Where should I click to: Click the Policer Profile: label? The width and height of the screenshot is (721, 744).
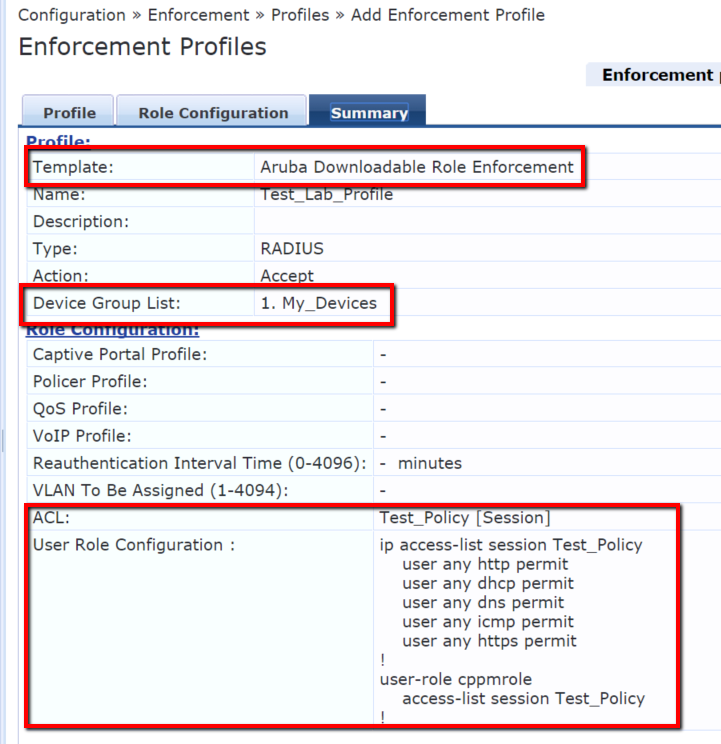coord(90,381)
